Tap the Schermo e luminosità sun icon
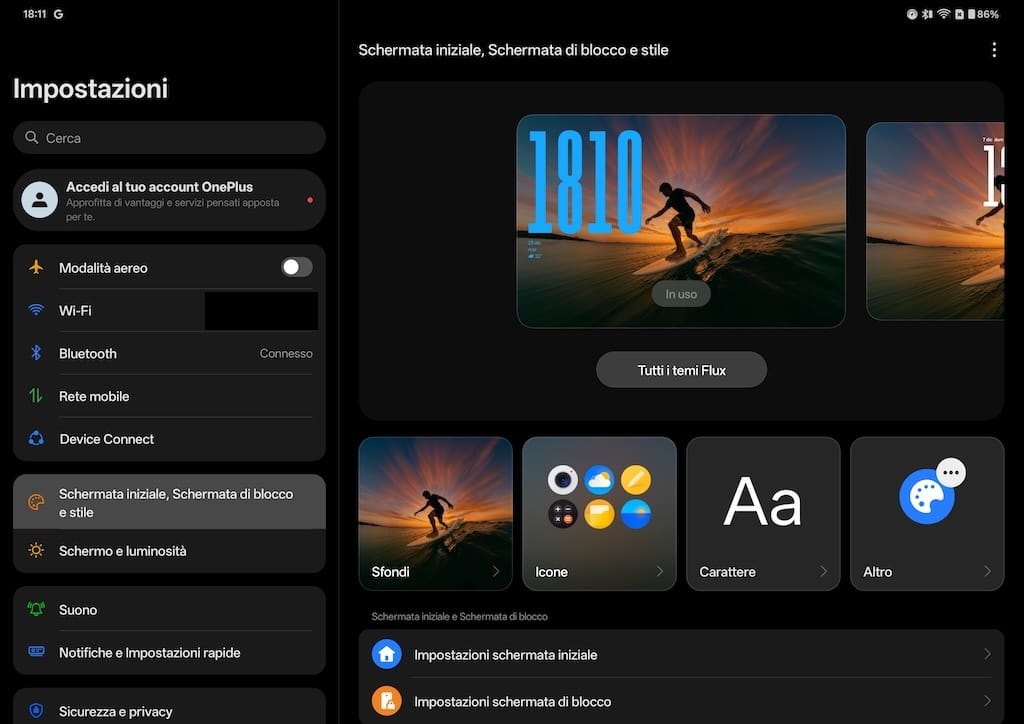Image resolution: width=1024 pixels, height=724 pixels. point(37,551)
